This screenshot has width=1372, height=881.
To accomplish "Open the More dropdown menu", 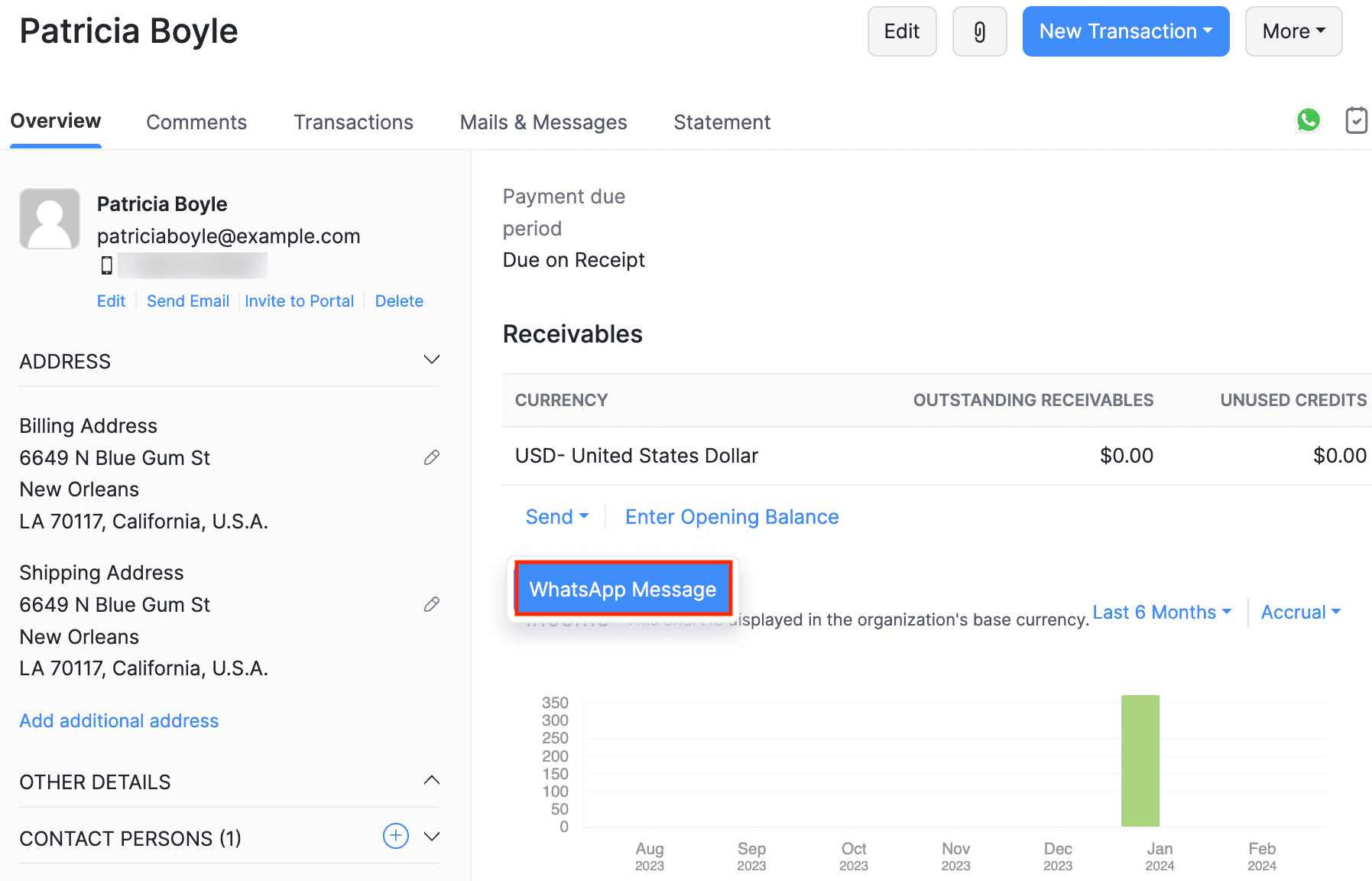I will click(x=1293, y=31).
